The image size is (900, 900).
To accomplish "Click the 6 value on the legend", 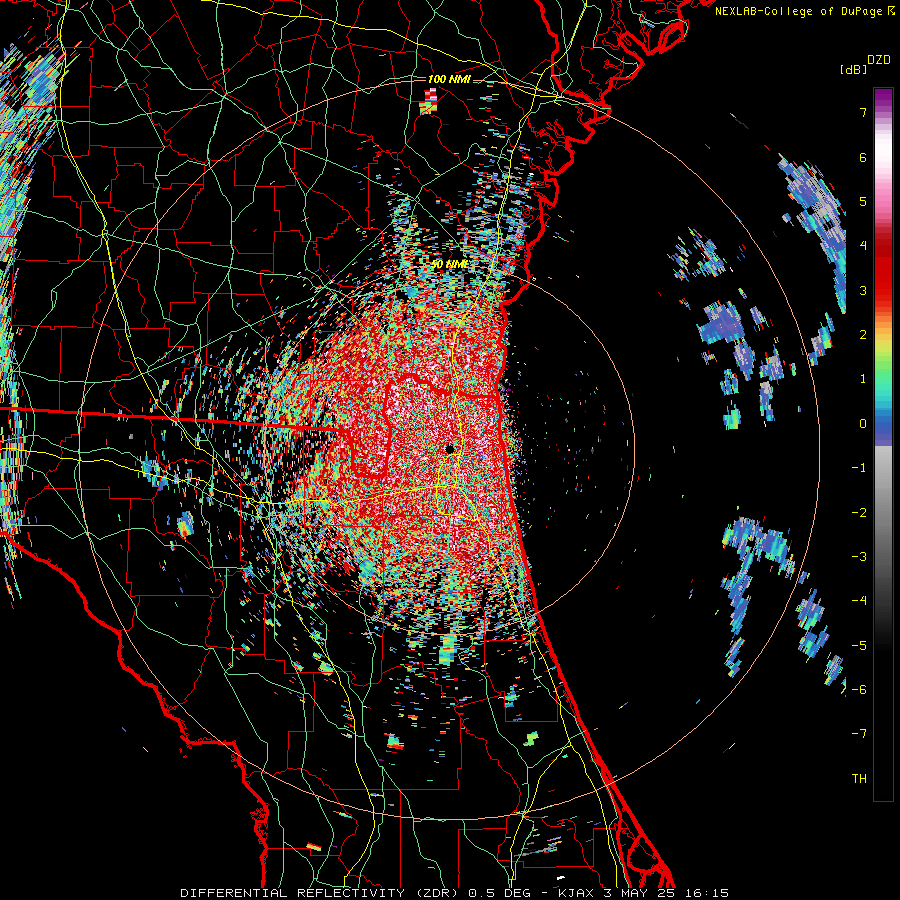I will coord(863,157).
